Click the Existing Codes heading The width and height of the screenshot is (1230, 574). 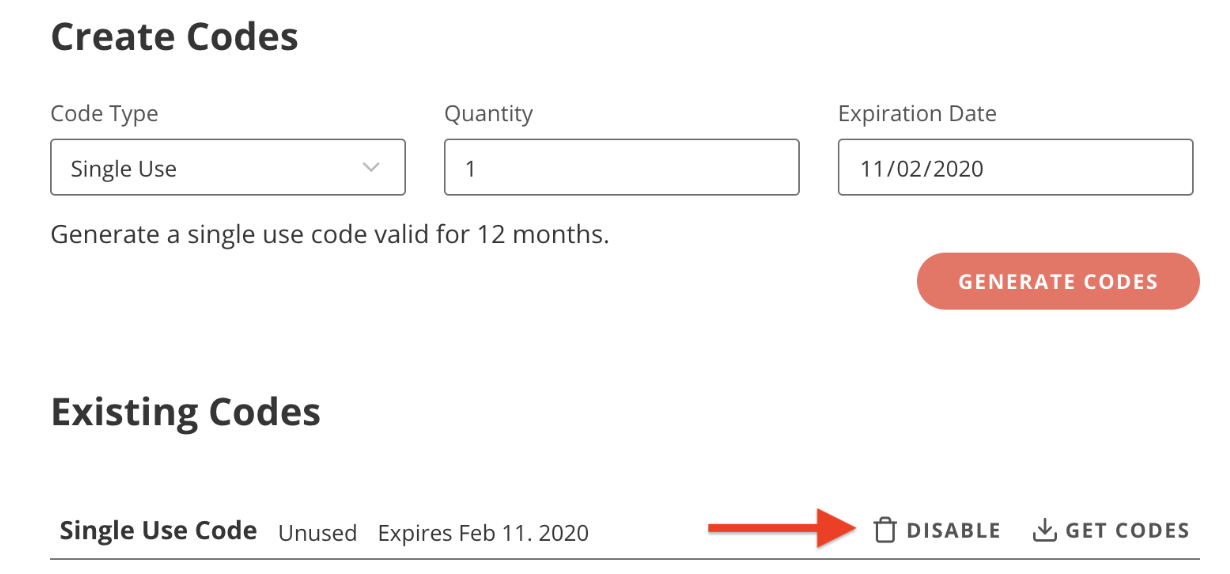tap(186, 412)
